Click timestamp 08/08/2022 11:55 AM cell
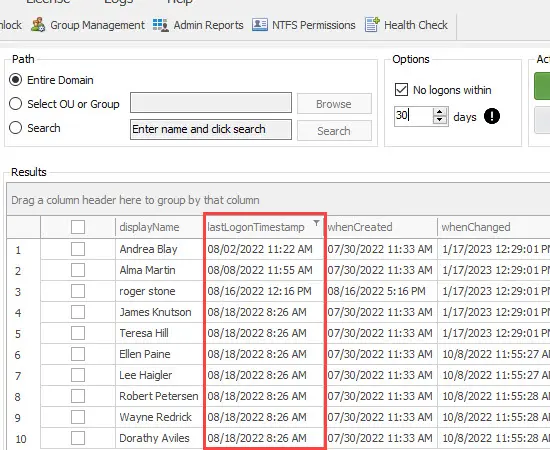 [x=264, y=270]
